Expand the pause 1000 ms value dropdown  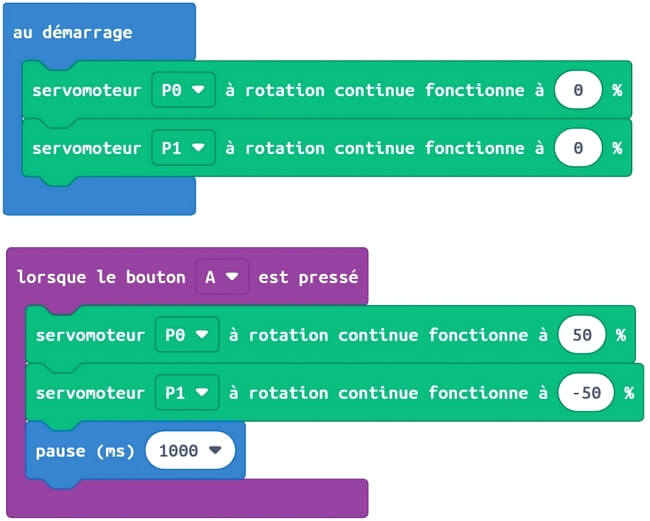[x=190, y=451]
